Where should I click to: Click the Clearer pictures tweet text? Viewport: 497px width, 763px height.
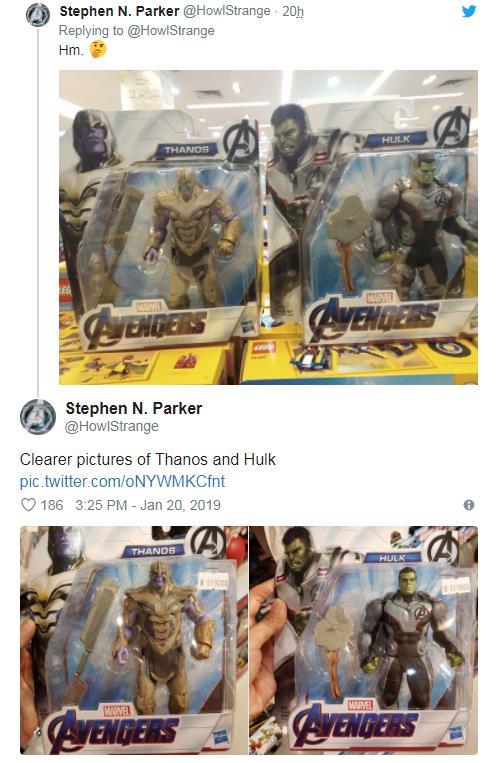[x=148, y=459]
